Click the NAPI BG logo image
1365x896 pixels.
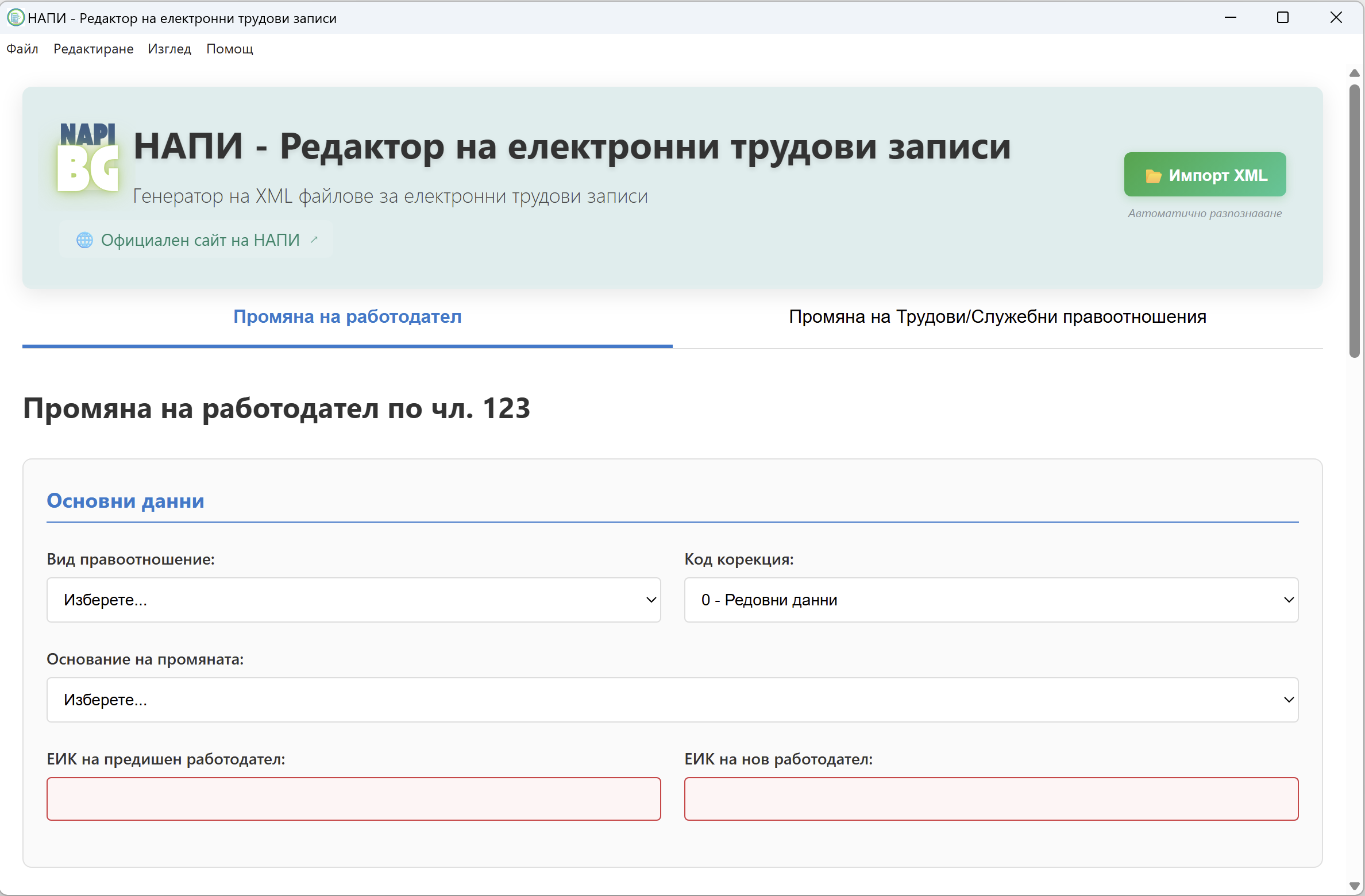[88, 157]
